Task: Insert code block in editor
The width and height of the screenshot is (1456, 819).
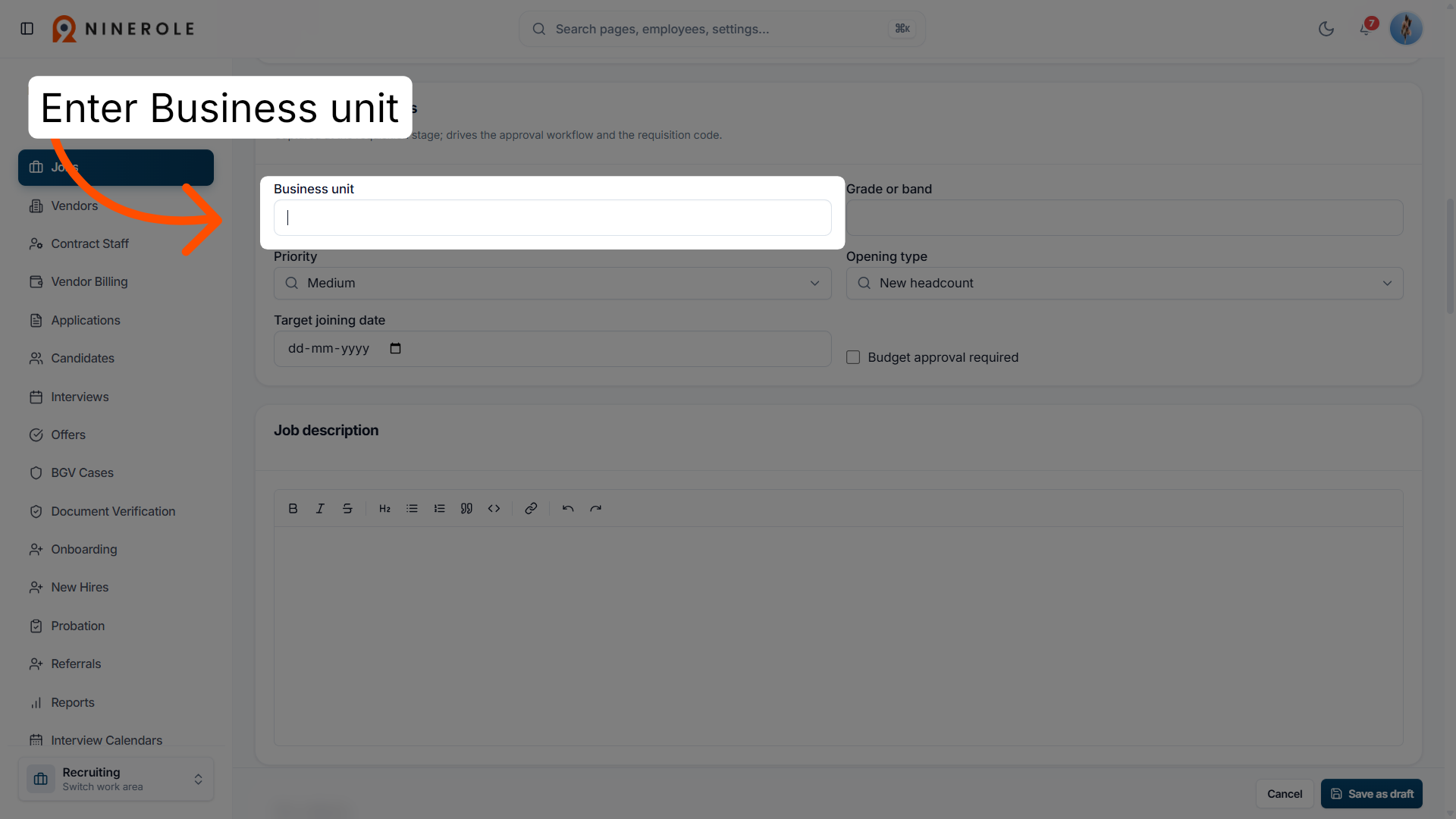Action: pyautogui.click(x=494, y=509)
